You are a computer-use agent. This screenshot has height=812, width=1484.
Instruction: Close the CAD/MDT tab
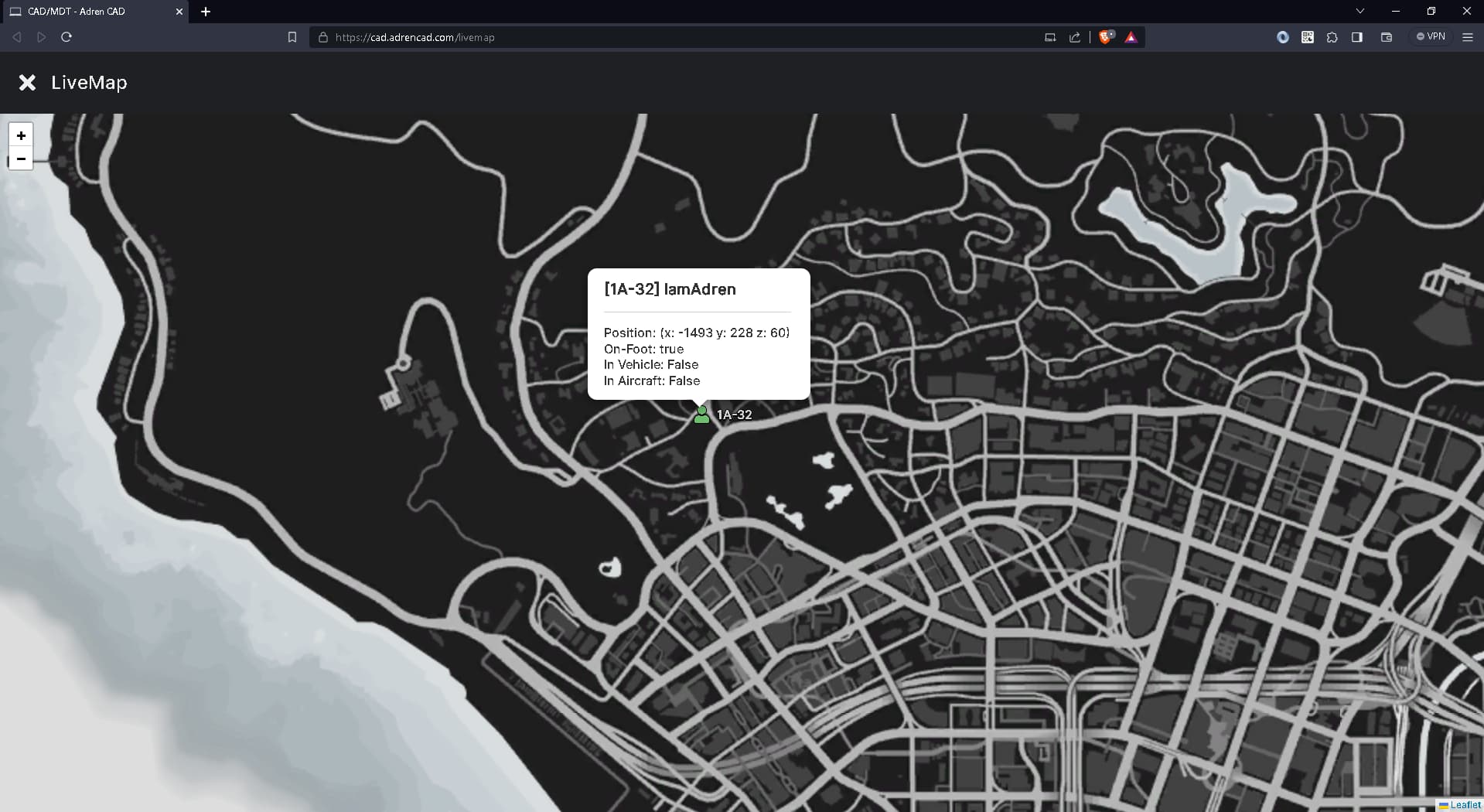(179, 12)
